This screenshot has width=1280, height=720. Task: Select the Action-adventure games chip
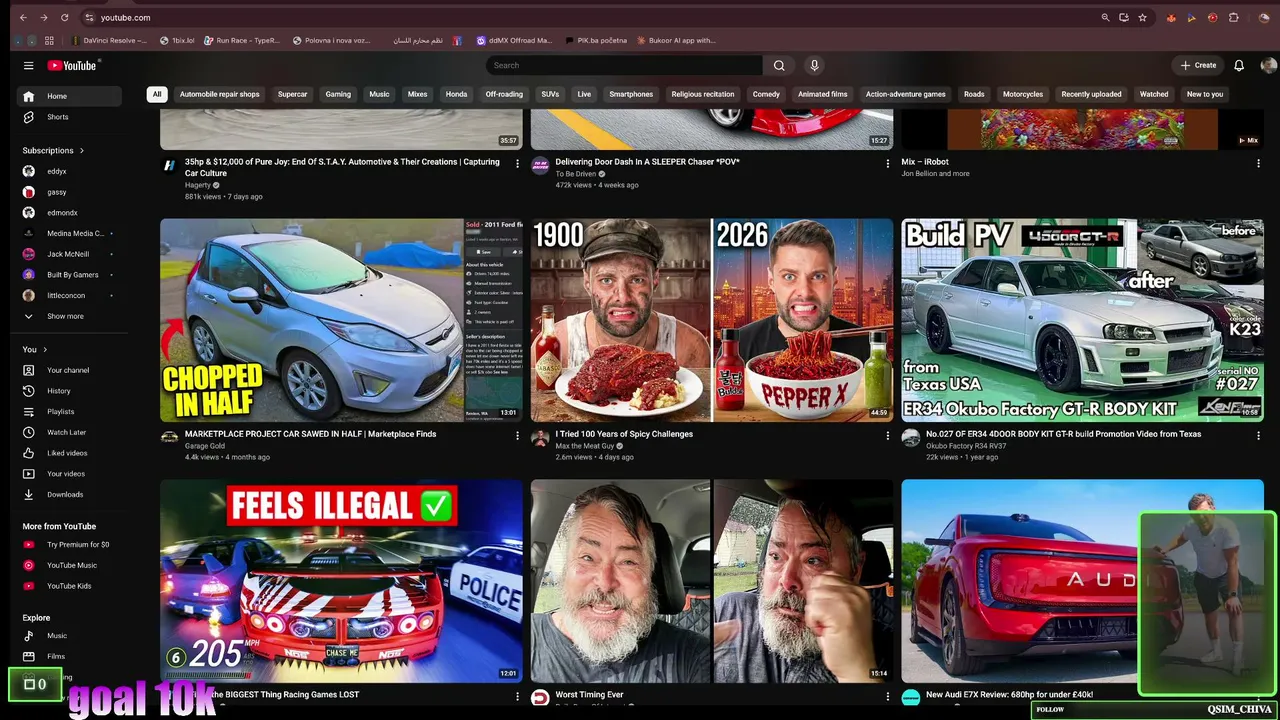[x=906, y=94]
